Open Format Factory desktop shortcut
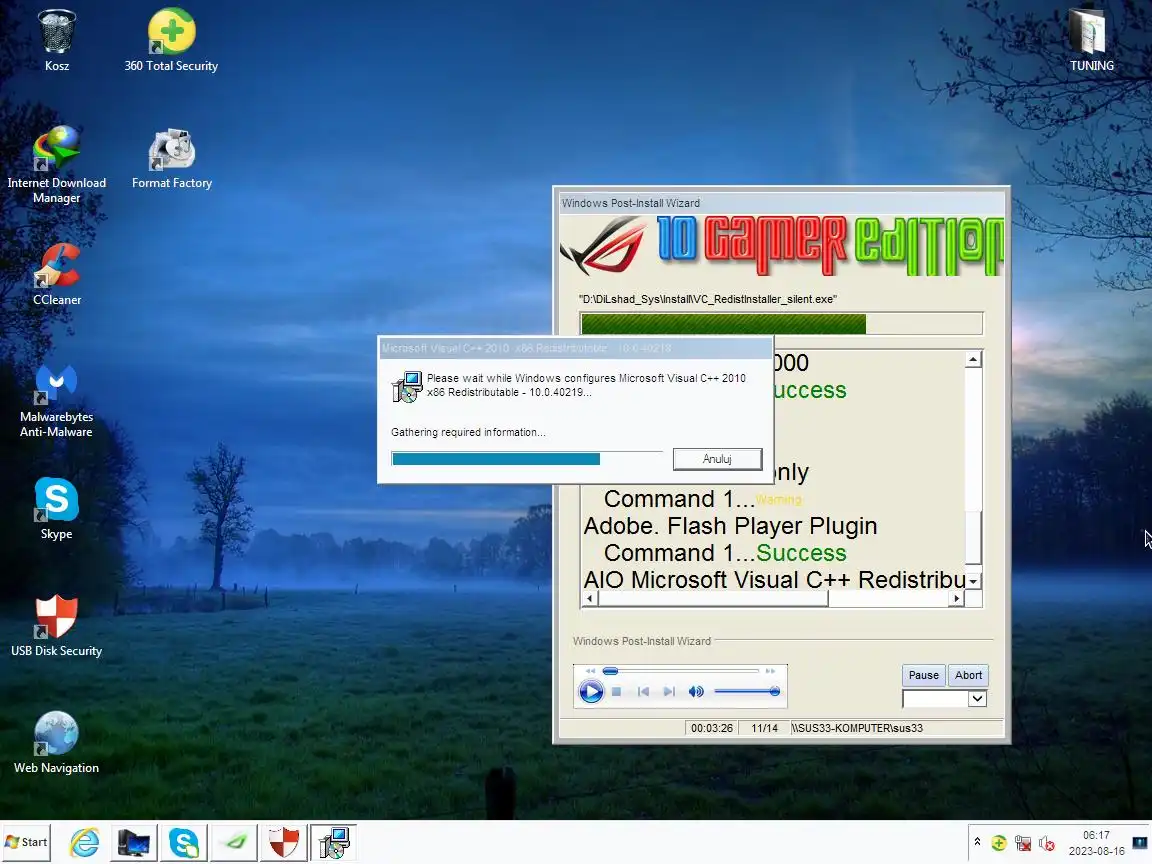This screenshot has width=1152, height=864. click(172, 159)
